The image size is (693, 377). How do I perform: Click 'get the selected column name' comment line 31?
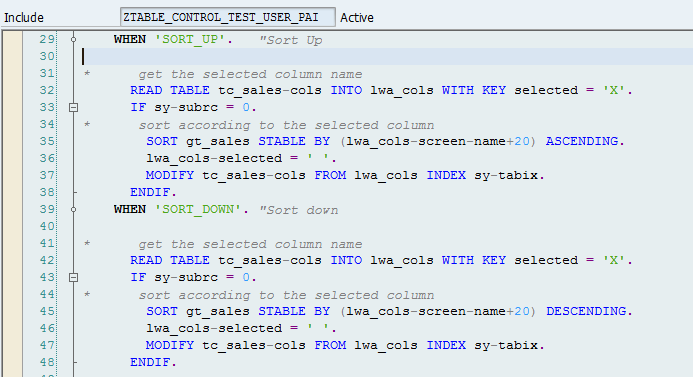coord(250,74)
